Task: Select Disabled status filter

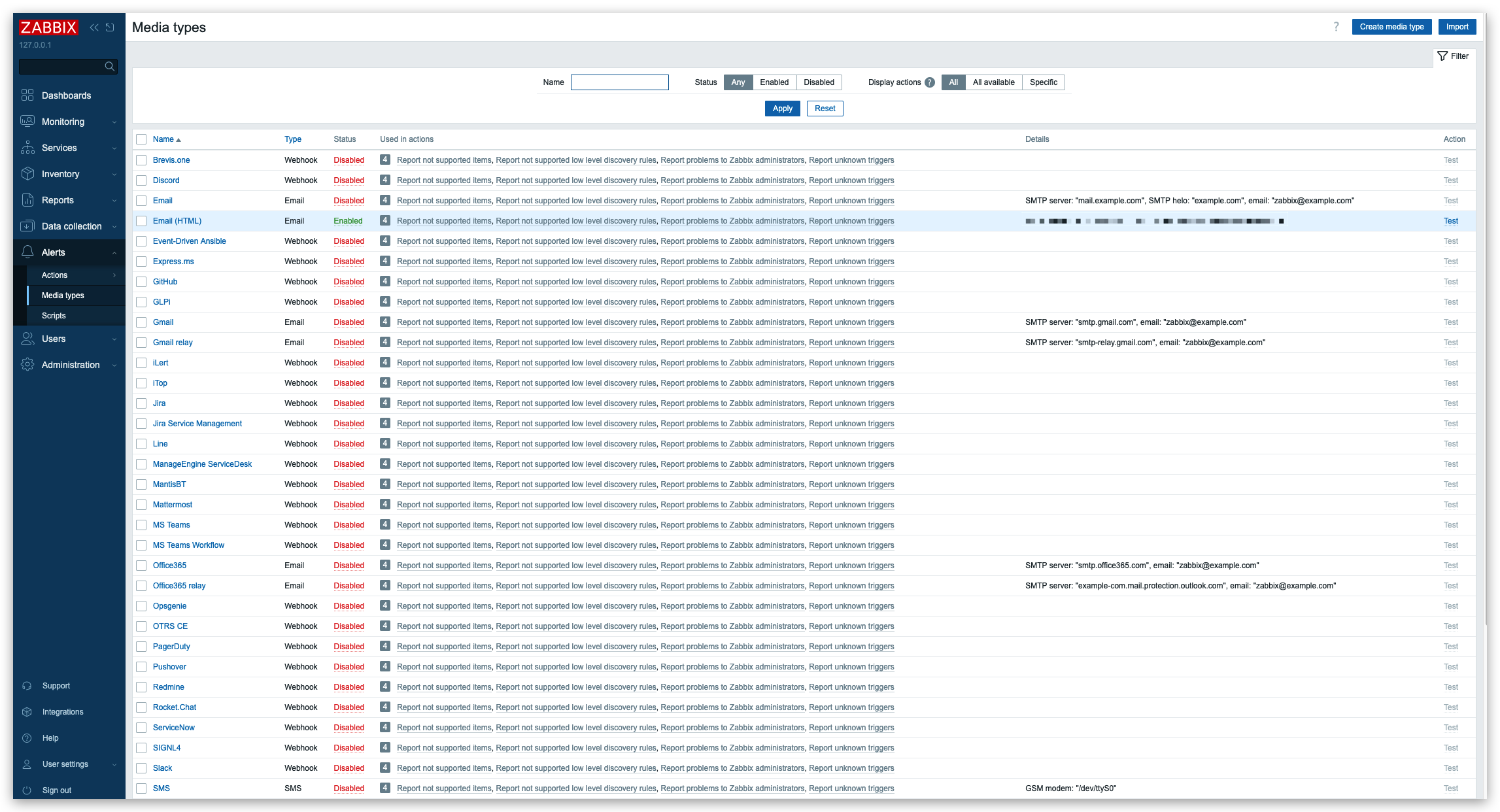Action: pyautogui.click(x=819, y=82)
